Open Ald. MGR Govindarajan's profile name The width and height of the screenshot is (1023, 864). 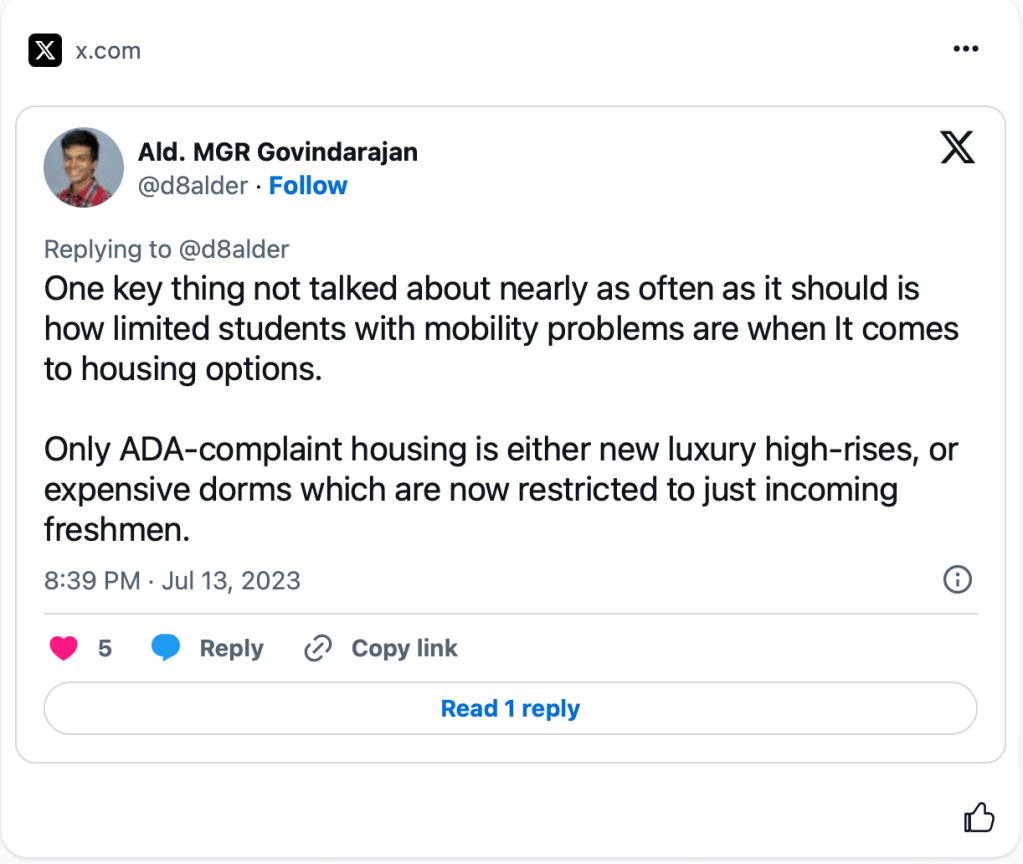pyautogui.click(x=277, y=152)
